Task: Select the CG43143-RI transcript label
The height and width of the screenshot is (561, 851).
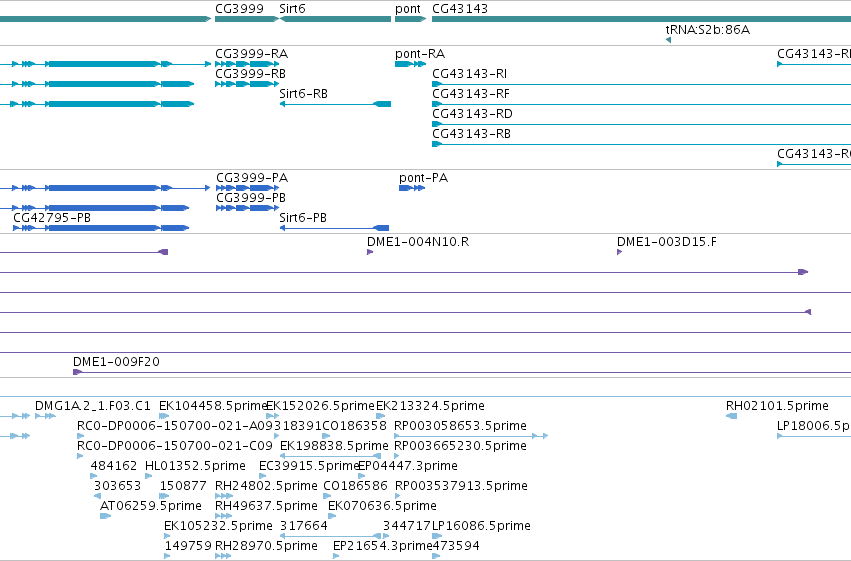Action: 469,74
